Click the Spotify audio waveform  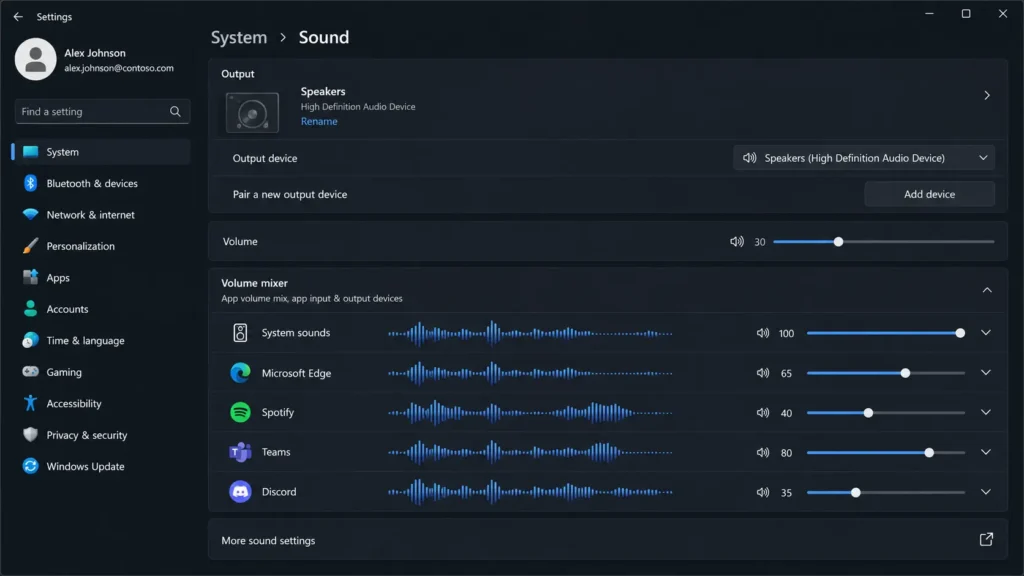pos(530,413)
